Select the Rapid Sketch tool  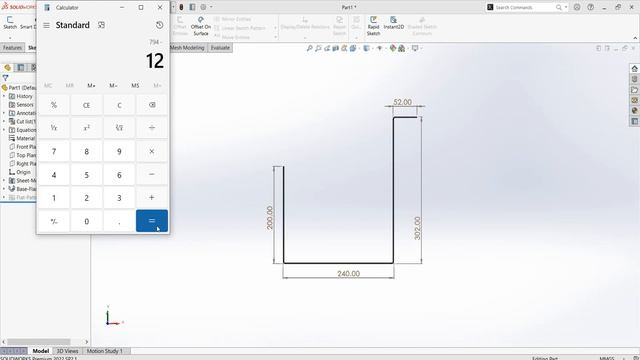(x=373, y=26)
